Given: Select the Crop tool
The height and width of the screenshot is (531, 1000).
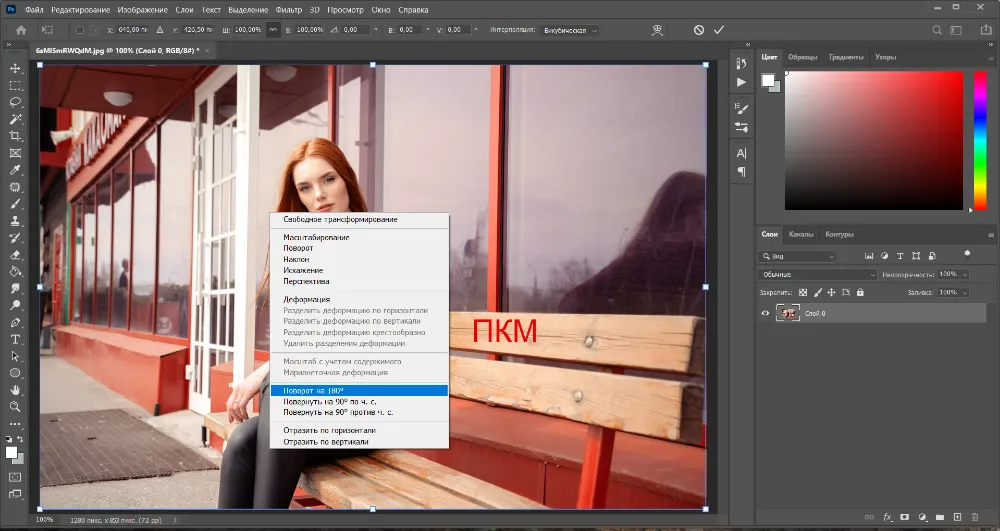Looking at the screenshot, I should pyautogui.click(x=15, y=136).
